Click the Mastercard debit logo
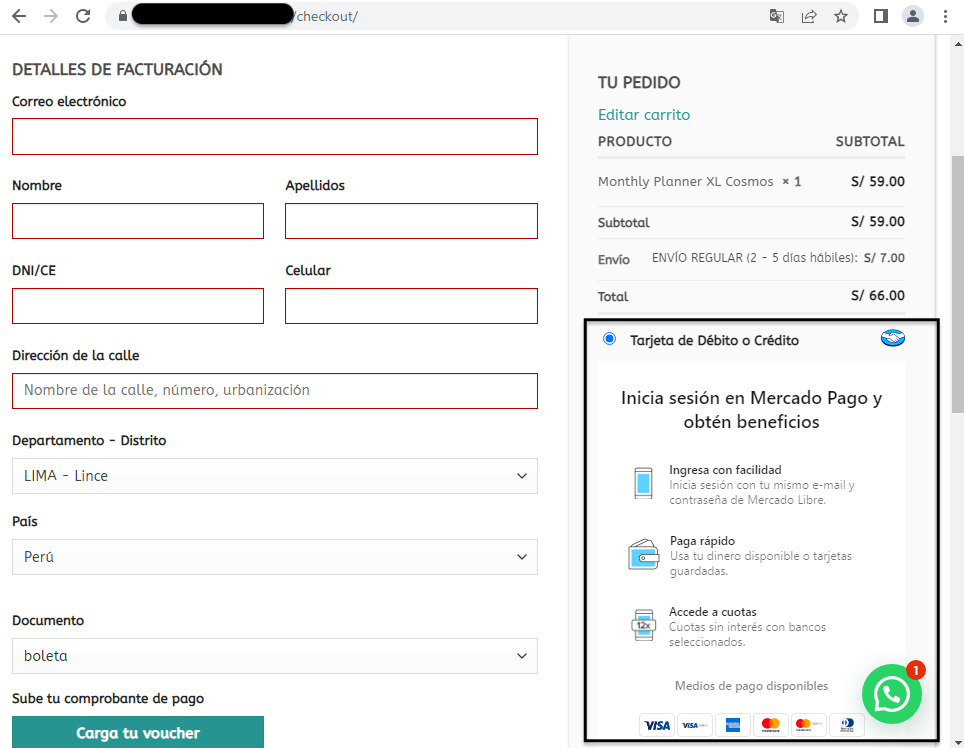The width and height of the screenshot is (964, 748). [x=808, y=725]
